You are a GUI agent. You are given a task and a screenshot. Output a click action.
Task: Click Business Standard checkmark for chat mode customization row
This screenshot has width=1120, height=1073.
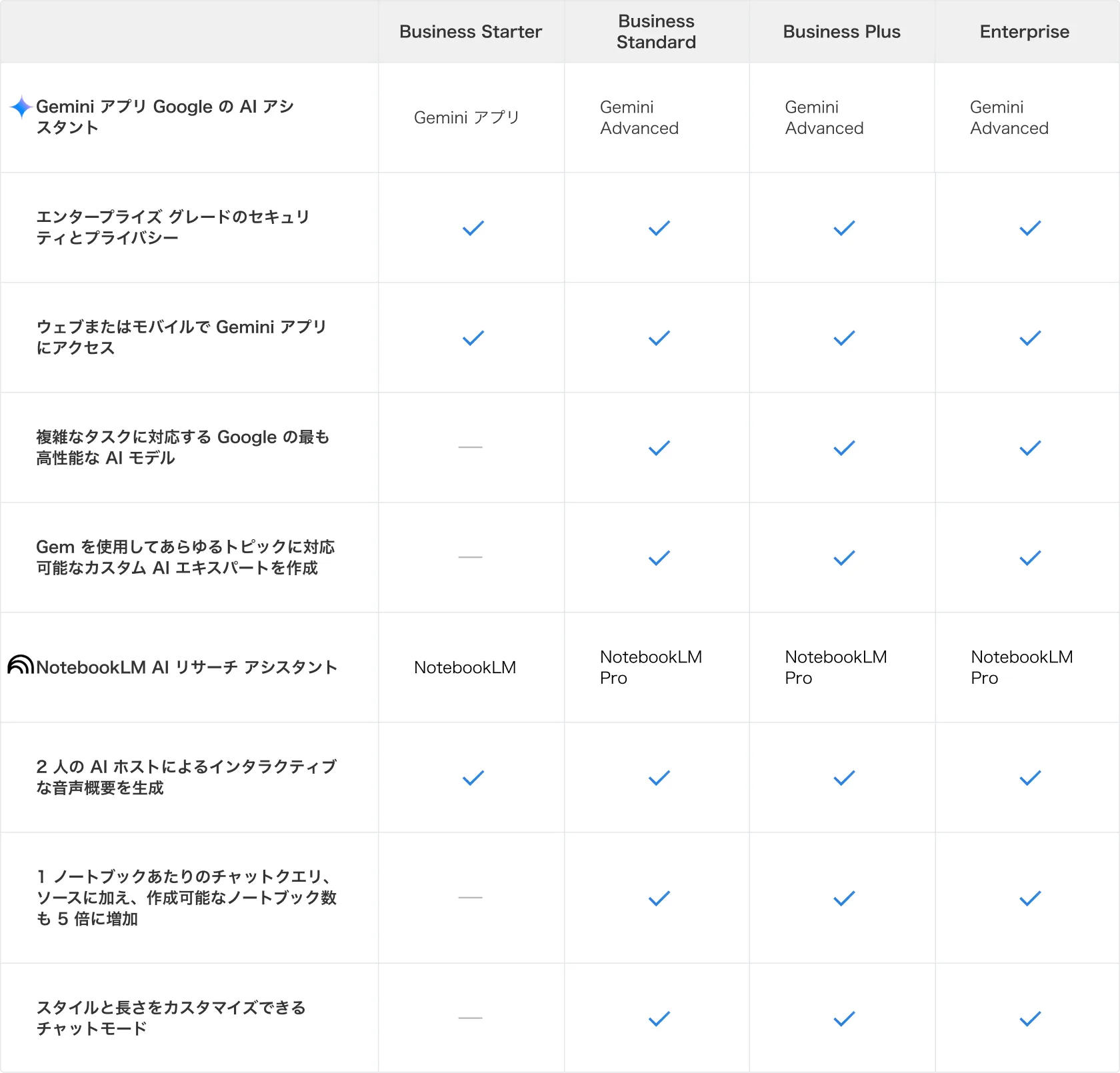coord(659,1019)
